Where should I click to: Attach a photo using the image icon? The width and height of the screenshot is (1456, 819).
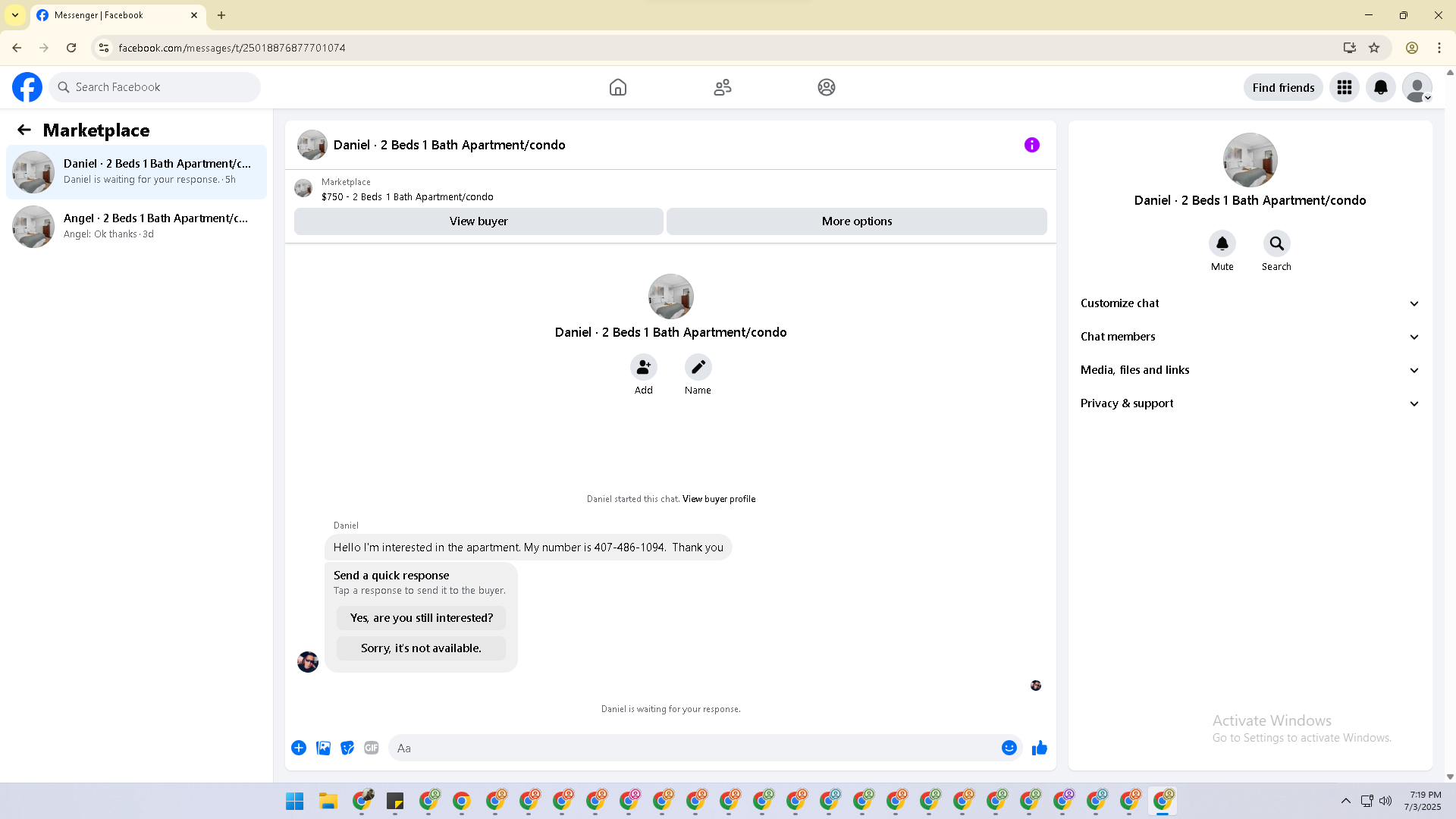pyautogui.click(x=323, y=748)
